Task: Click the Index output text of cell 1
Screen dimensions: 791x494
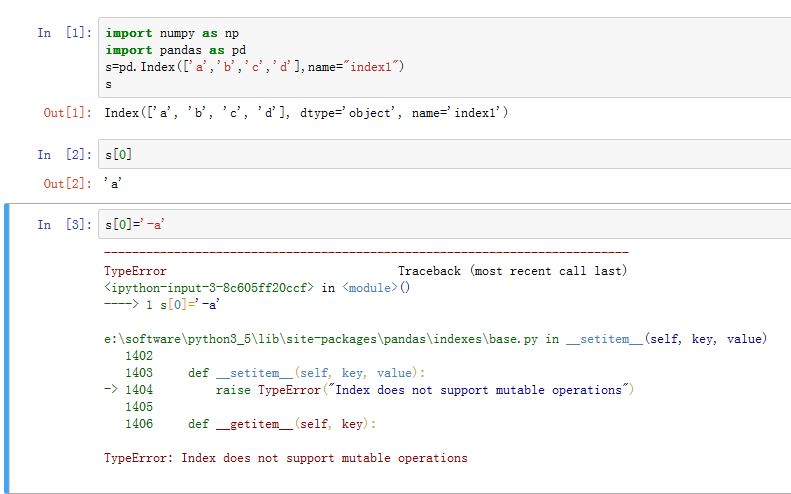Action: pos(306,112)
